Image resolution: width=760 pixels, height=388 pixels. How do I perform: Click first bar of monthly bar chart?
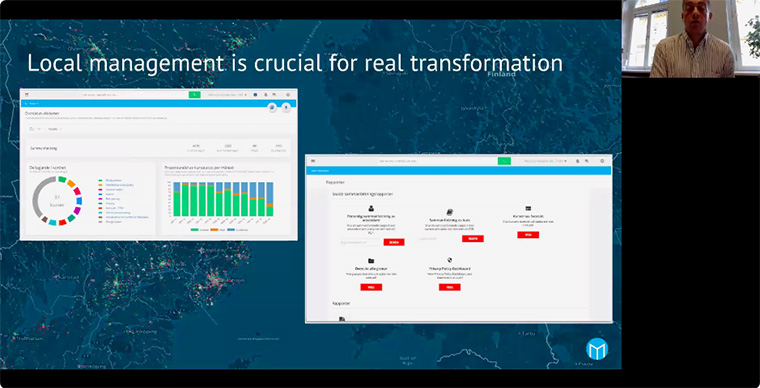[x=177, y=199]
